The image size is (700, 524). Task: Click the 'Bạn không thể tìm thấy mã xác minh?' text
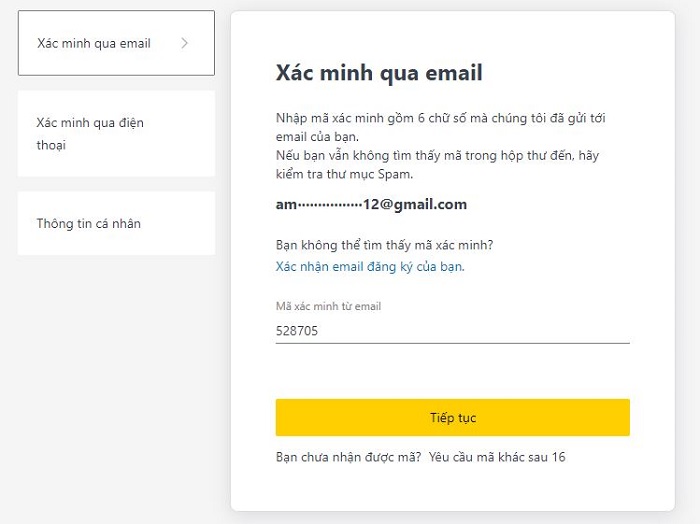point(384,245)
